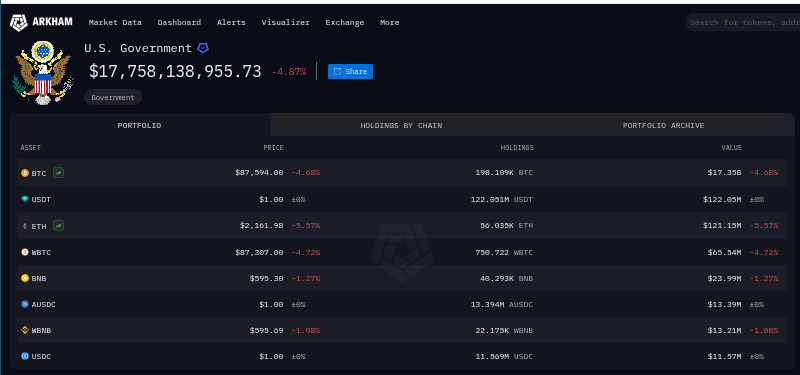Click the BTC asset name
The width and height of the screenshot is (800, 375).
pyautogui.click(x=39, y=173)
